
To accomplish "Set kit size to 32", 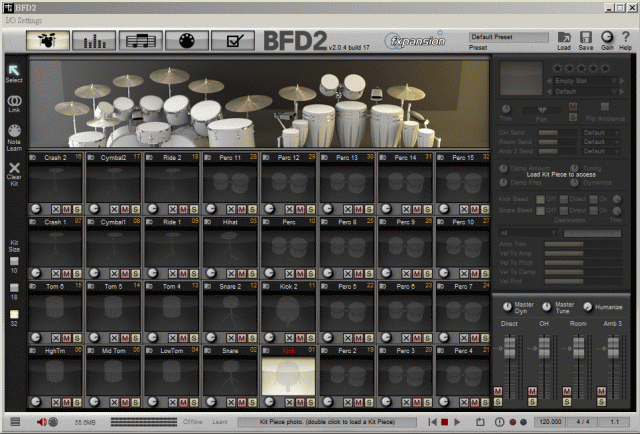I will [14, 315].
